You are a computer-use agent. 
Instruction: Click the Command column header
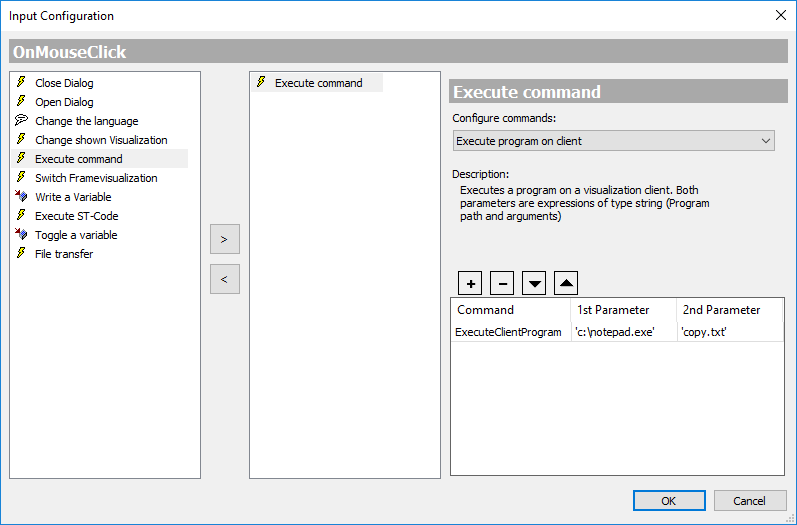[511, 310]
